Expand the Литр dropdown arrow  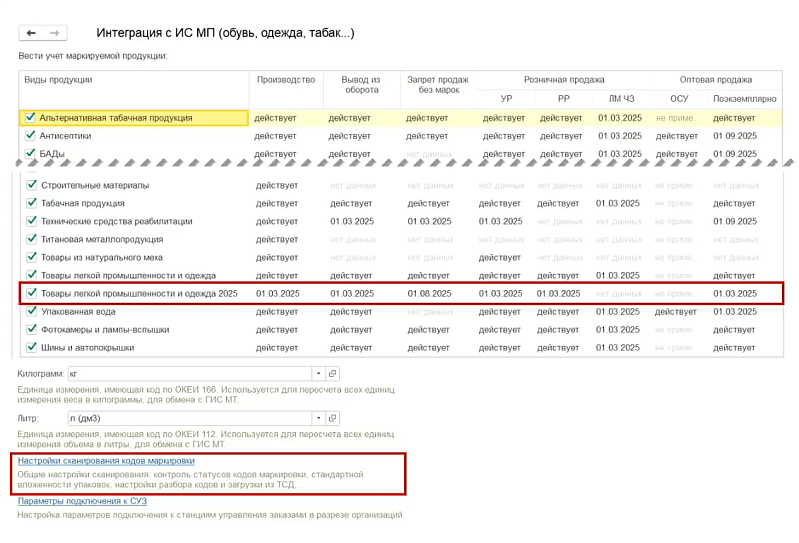(318, 418)
